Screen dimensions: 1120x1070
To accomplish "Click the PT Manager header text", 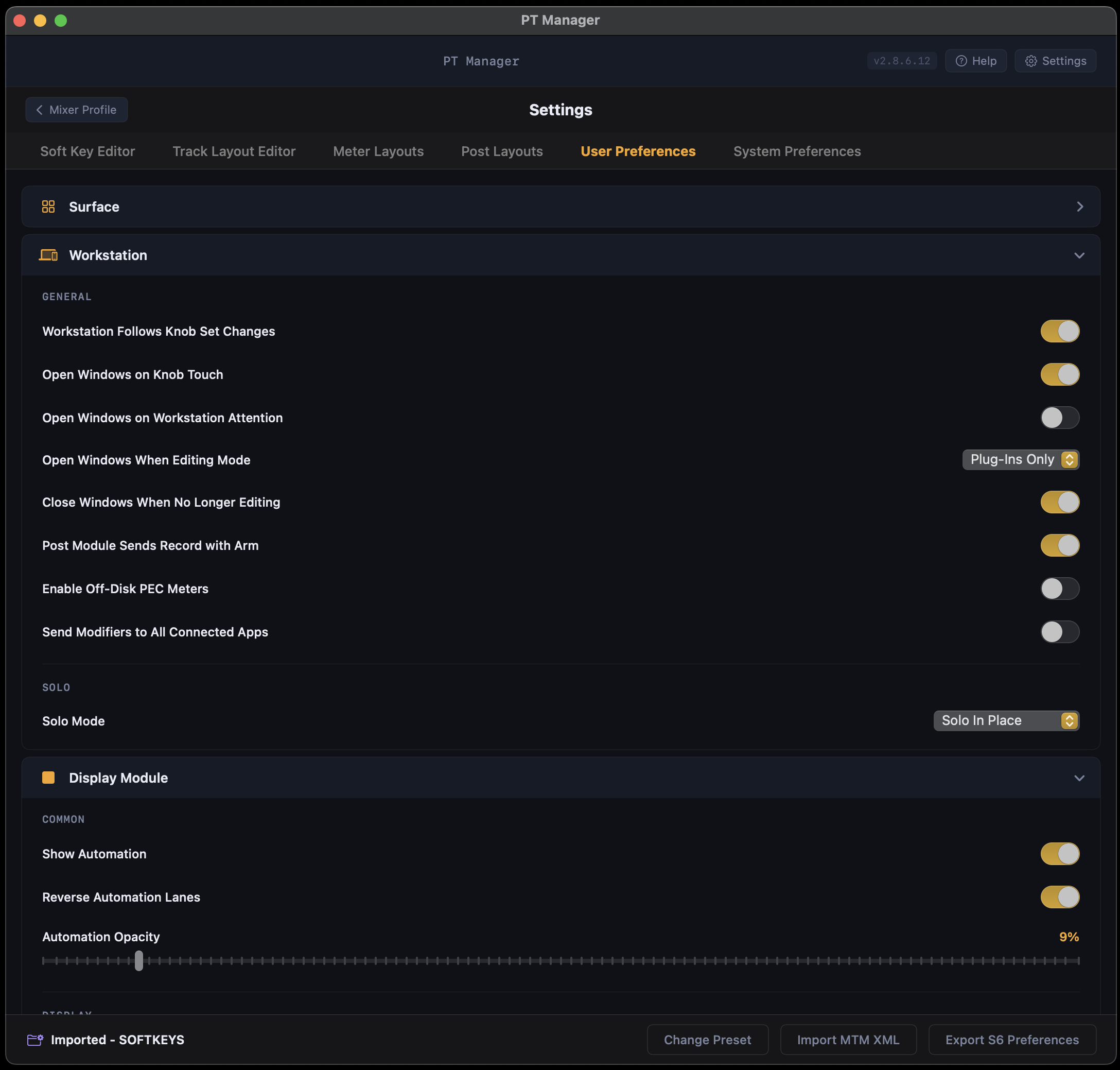I will 481,61.
